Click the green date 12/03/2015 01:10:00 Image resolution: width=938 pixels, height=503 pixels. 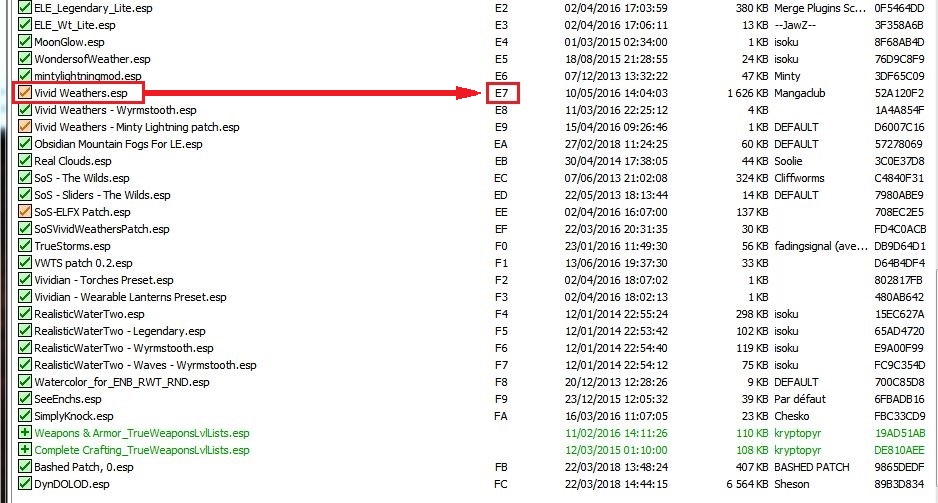(616, 450)
